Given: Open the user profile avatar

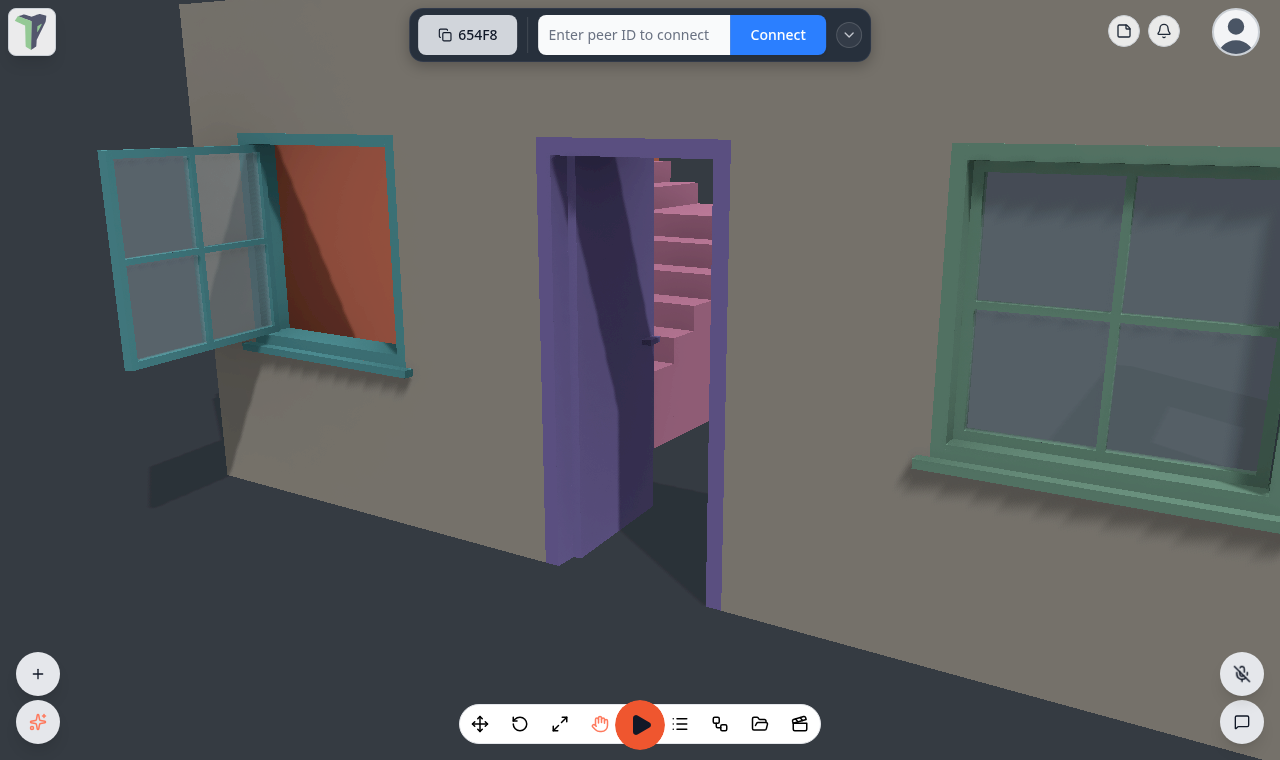Looking at the screenshot, I should (1236, 32).
